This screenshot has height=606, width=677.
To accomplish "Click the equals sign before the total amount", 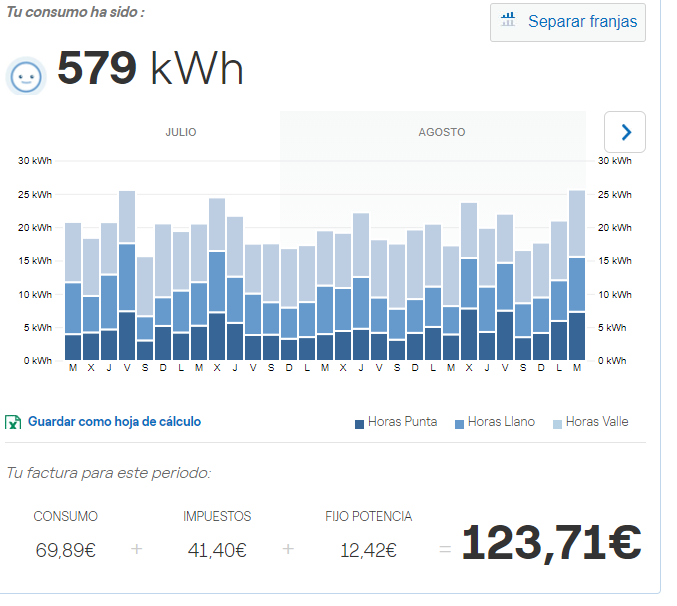I will pos(445,549).
